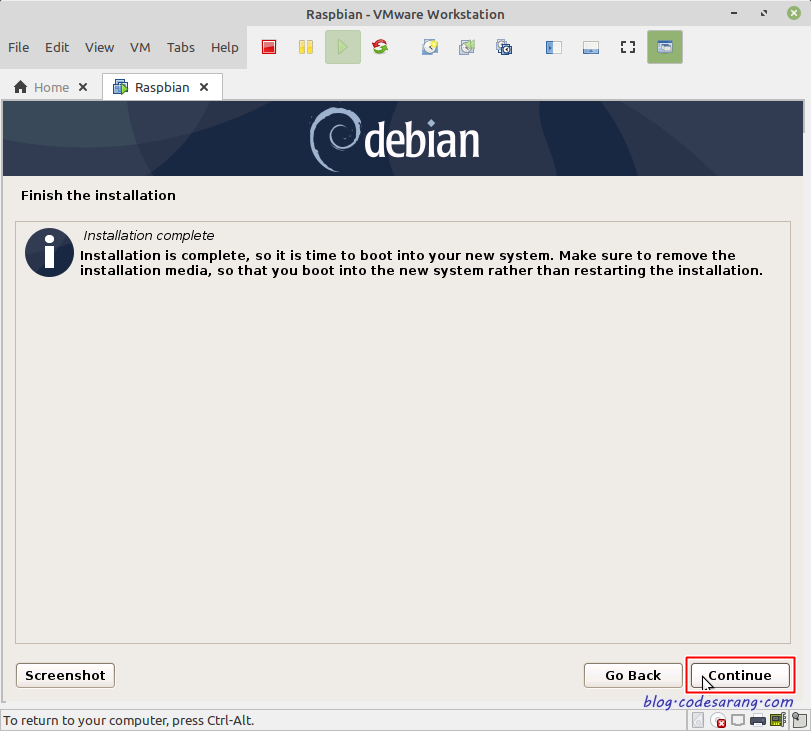Close the Home tab
Image resolution: width=811 pixels, height=731 pixels.
click(x=83, y=87)
